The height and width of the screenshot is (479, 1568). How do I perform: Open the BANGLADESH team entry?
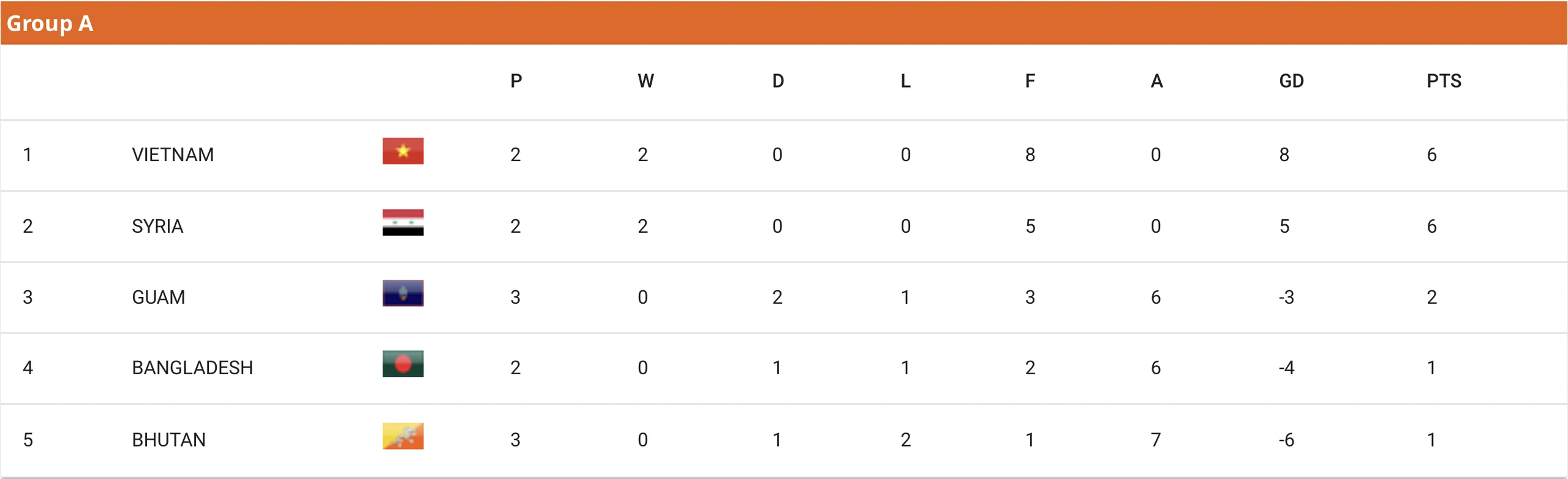click(192, 368)
